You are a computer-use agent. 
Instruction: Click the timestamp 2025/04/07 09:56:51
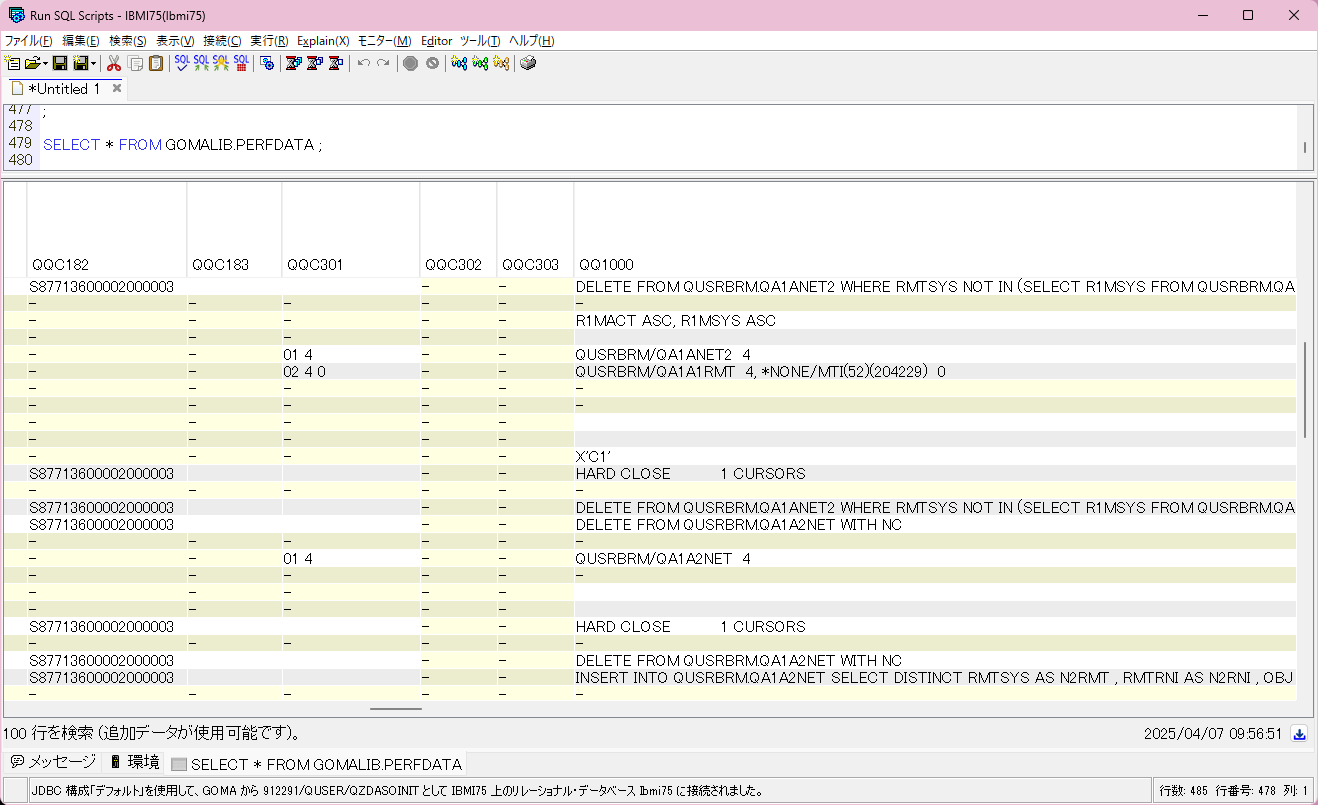(x=1213, y=734)
